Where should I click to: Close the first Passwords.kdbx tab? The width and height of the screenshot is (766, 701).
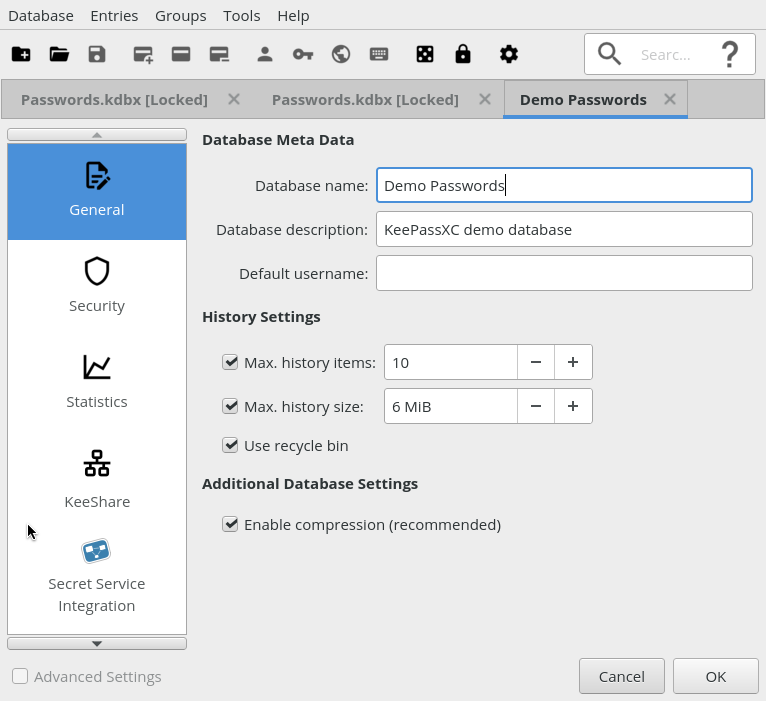point(234,99)
